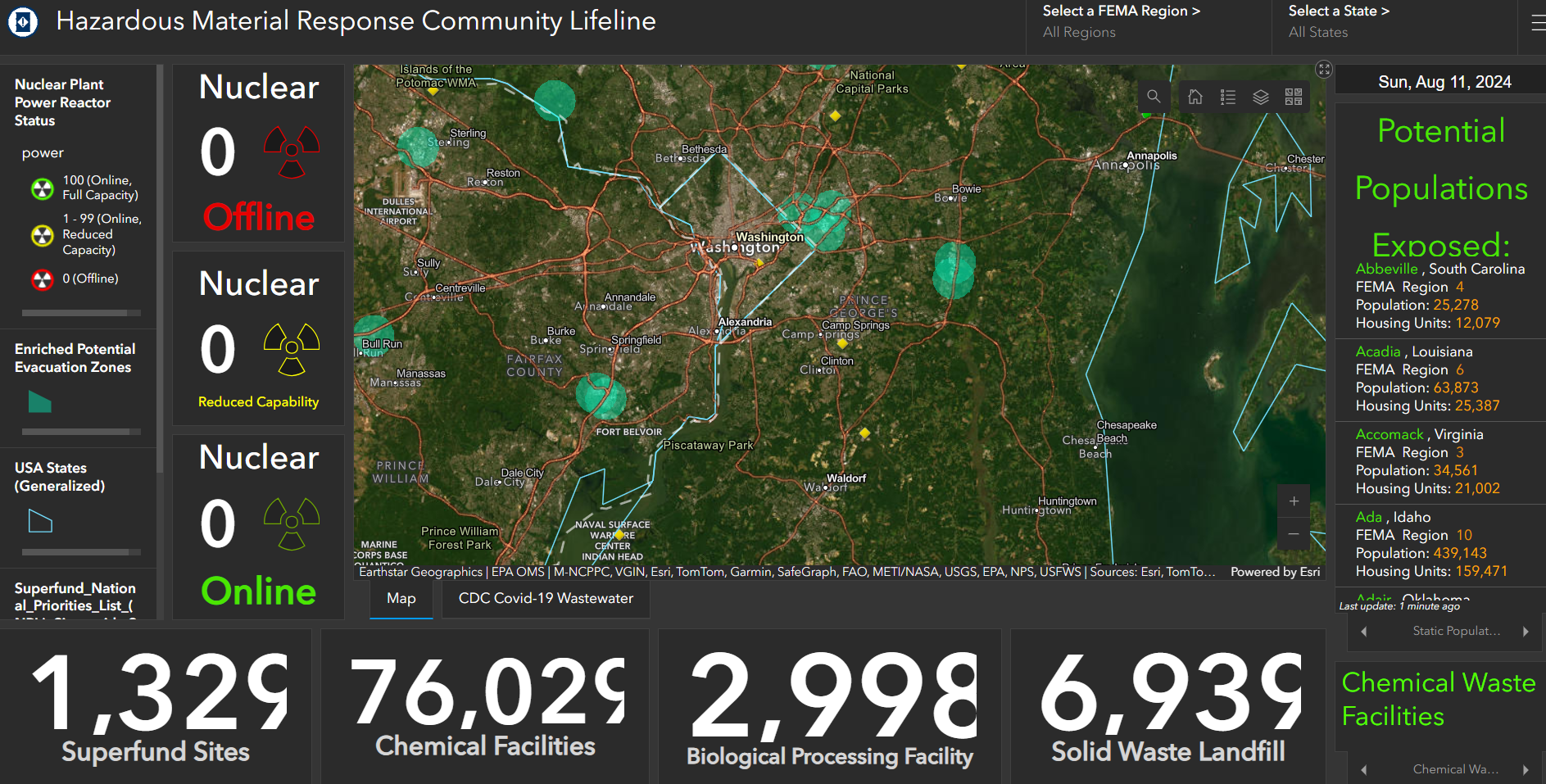Go to next Chemical Waste page
Screen dimensions: 1546x784
tap(1526, 770)
